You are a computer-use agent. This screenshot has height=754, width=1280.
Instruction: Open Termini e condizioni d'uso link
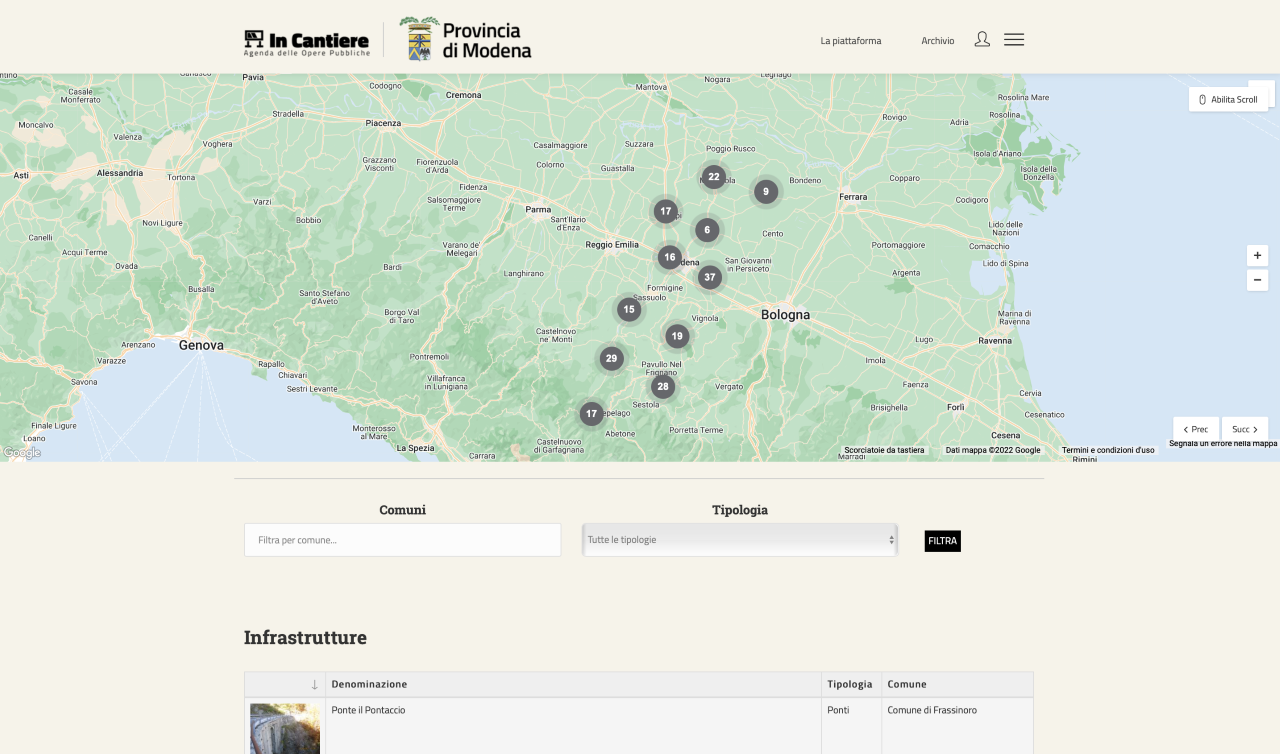tap(1108, 450)
